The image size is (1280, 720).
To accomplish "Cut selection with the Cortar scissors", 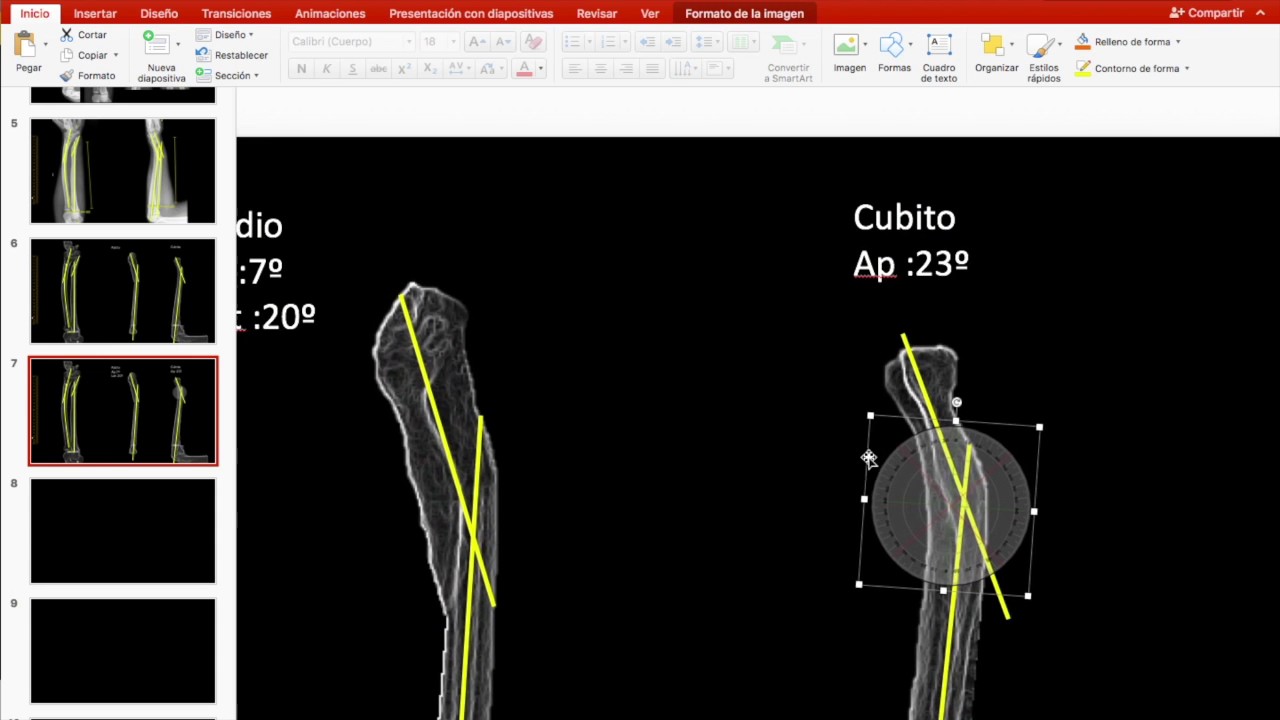I will click(x=82, y=35).
